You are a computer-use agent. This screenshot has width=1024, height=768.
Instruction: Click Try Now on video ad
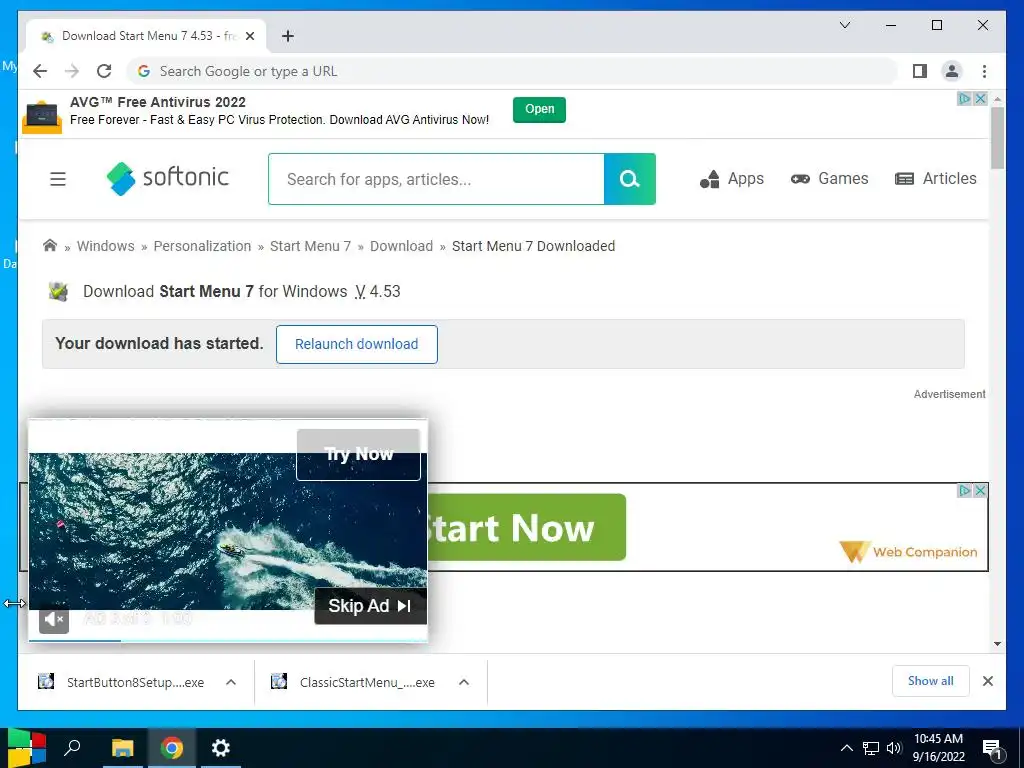(359, 455)
